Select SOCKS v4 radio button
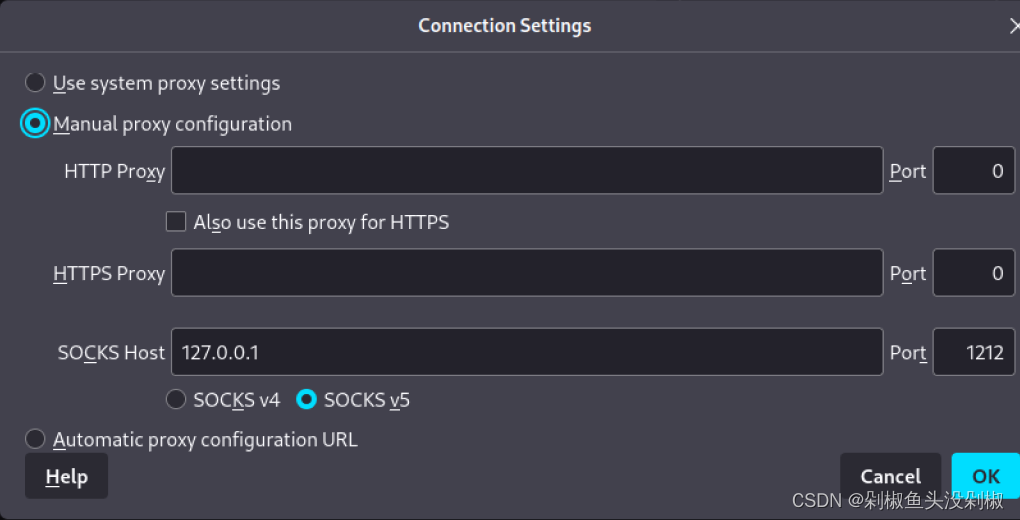Screen dimensions: 1020x520 176,399
